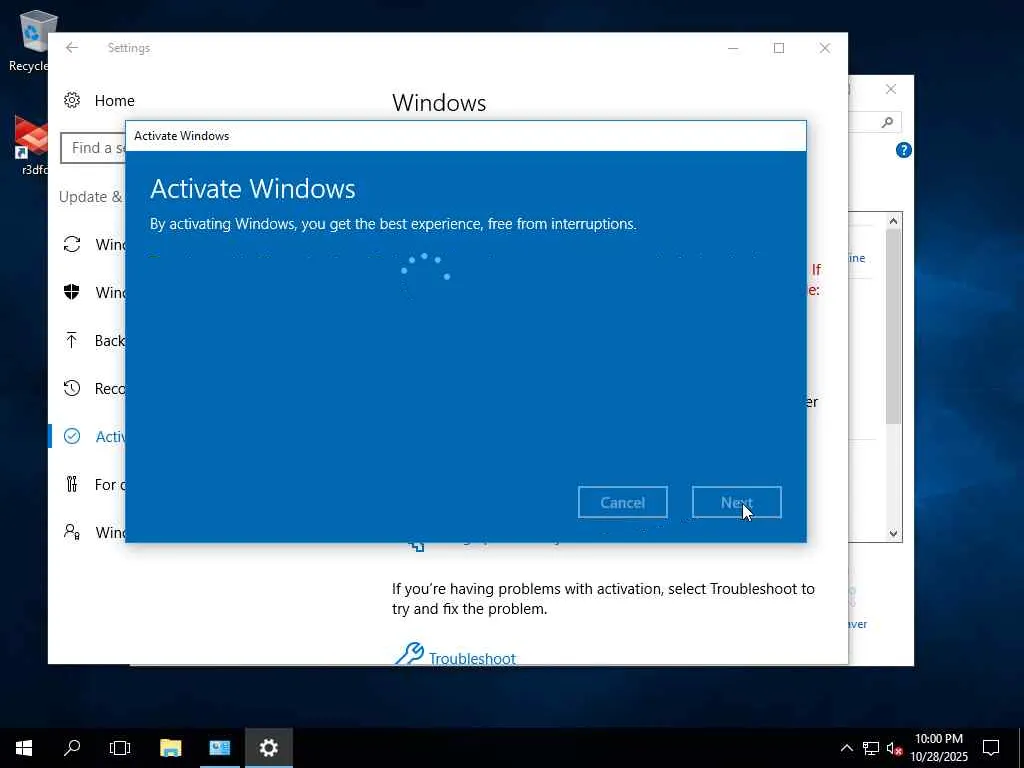Open network status tray icon
The width and height of the screenshot is (1024, 768).
click(871, 748)
